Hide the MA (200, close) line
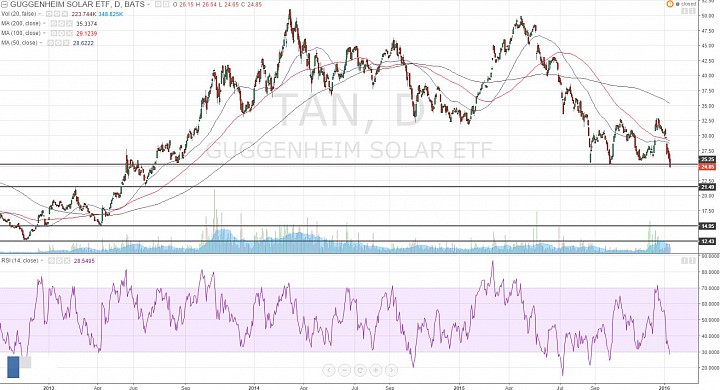Image resolution: width=720 pixels, height=390 pixels. (54, 23)
